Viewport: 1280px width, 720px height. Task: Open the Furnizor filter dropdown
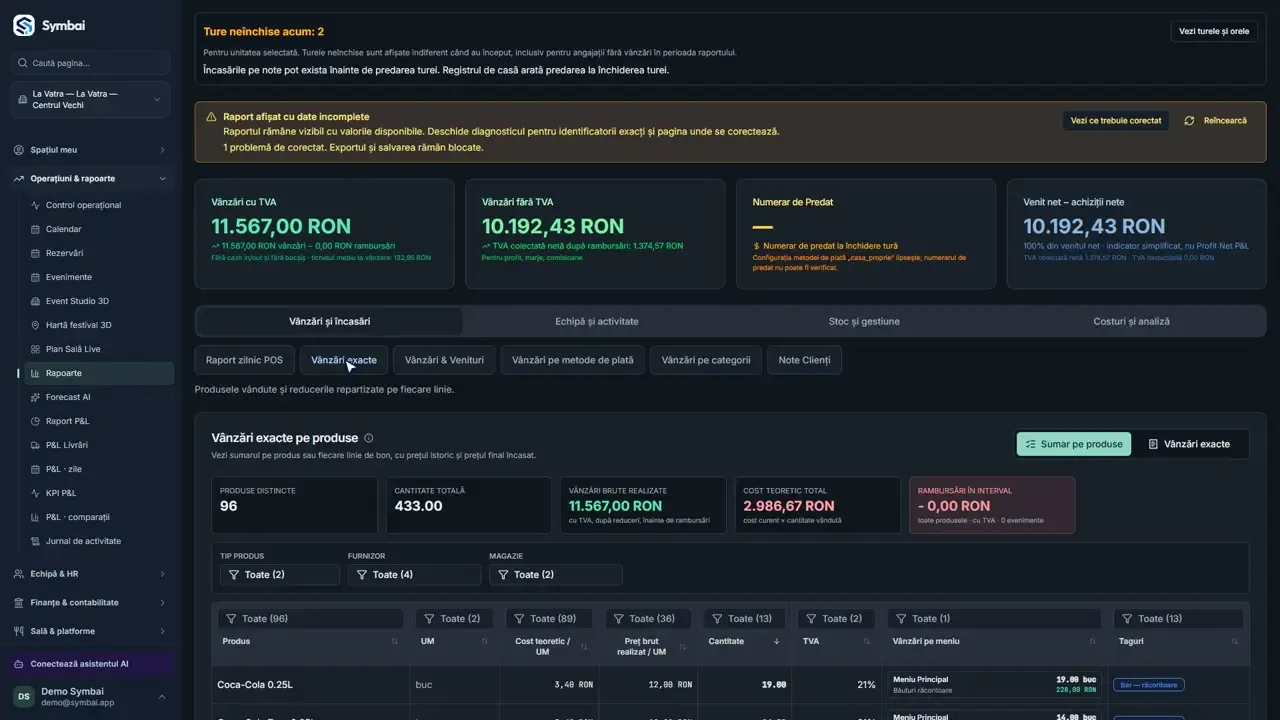tap(414, 575)
